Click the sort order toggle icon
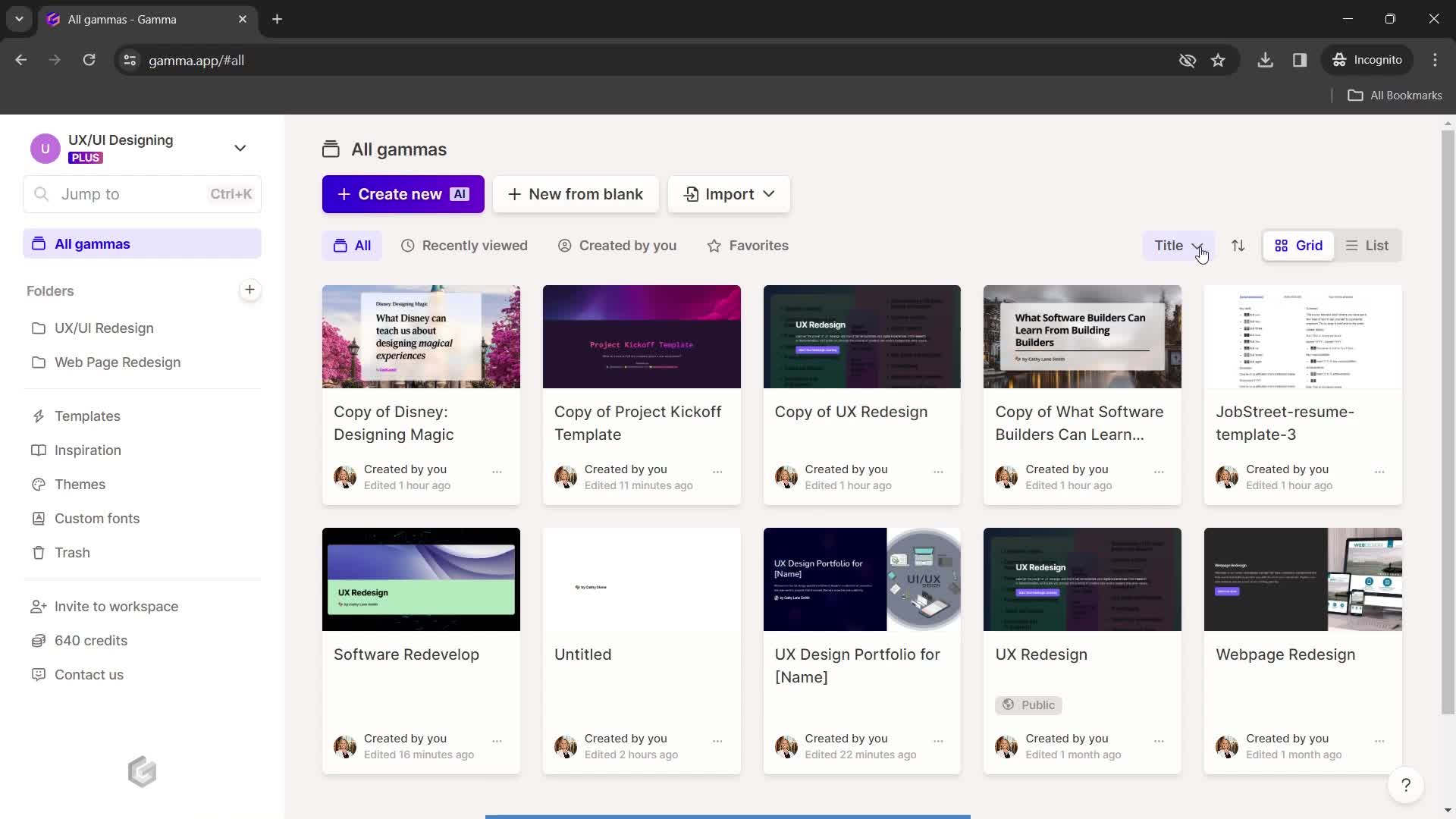 click(x=1237, y=245)
